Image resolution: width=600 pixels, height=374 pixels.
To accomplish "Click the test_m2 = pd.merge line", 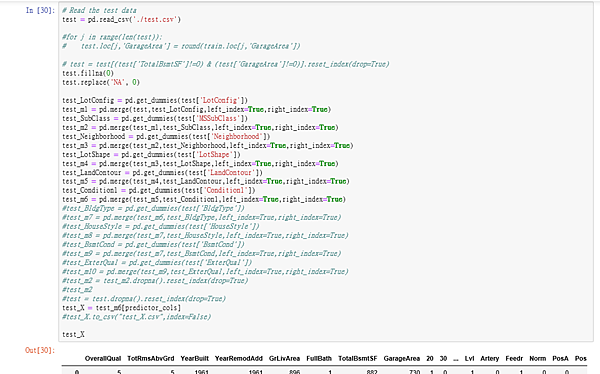I will click(x=200, y=127).
